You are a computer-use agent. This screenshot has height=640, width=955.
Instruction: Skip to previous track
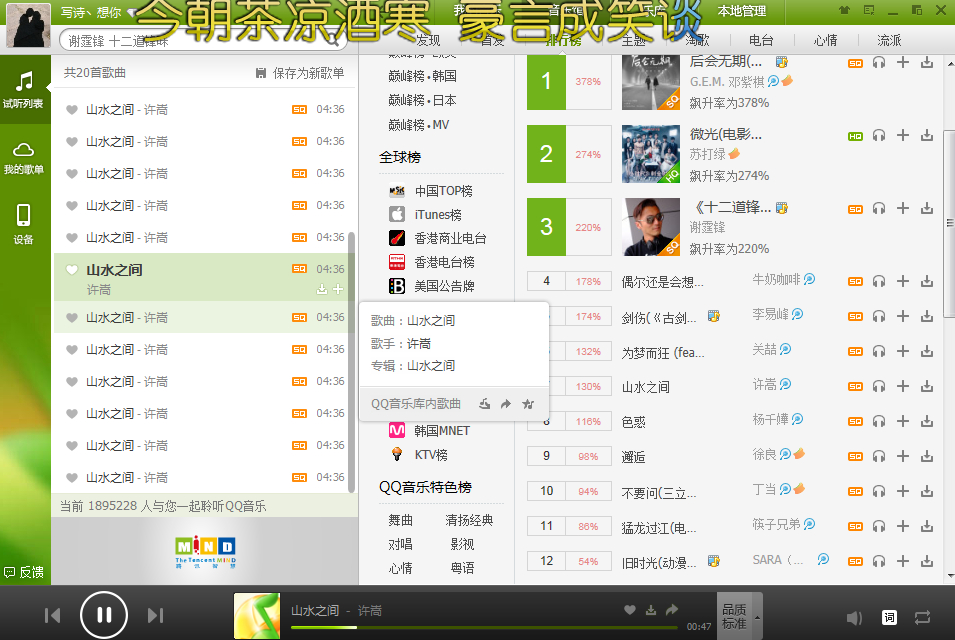pyautogui.click(x=52, y=615)
